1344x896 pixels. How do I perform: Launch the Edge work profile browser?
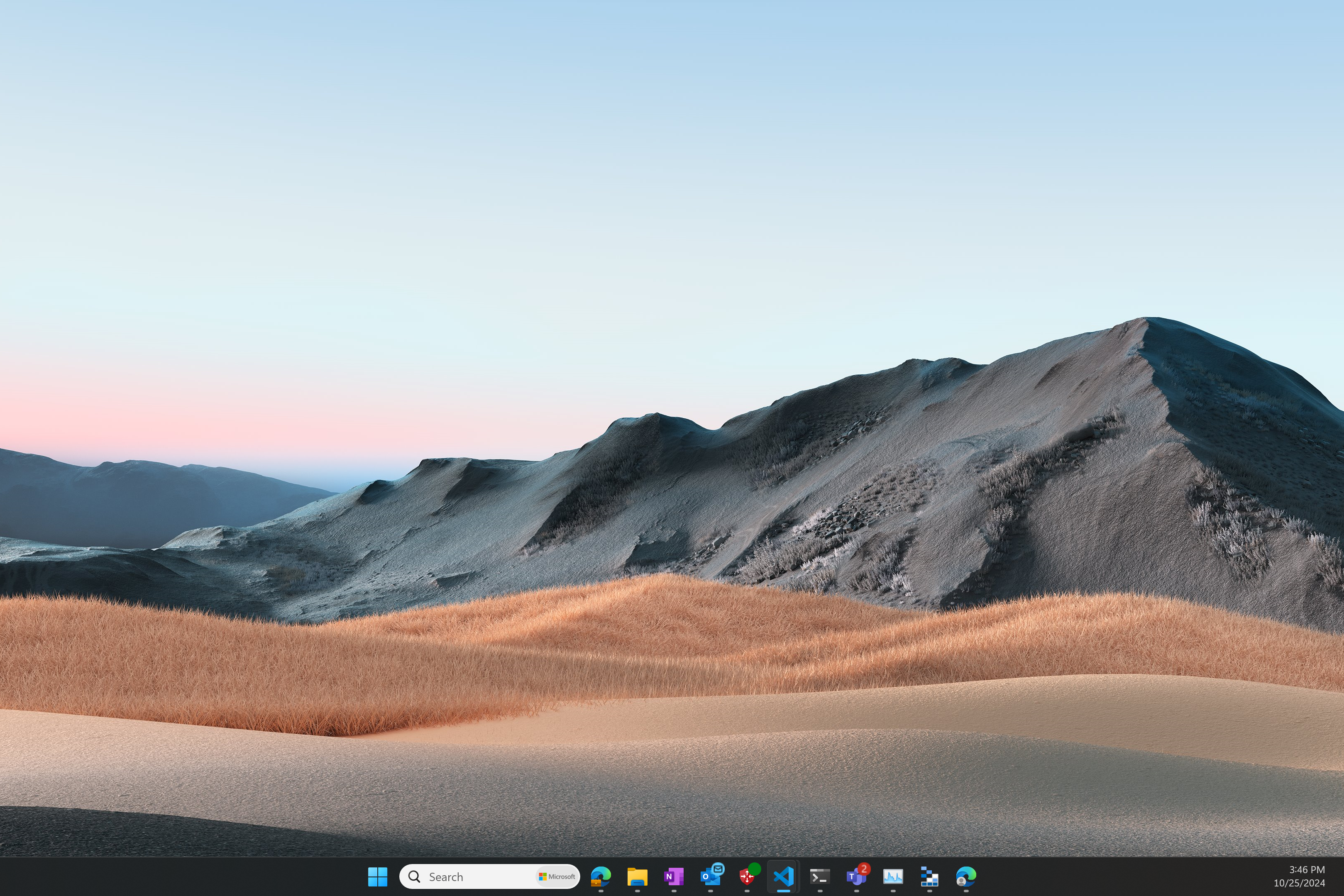pyautogui.click(x=600, y=876)
